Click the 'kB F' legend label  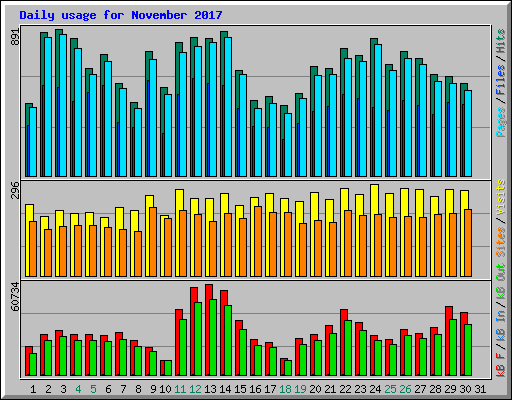pos(500,364)
